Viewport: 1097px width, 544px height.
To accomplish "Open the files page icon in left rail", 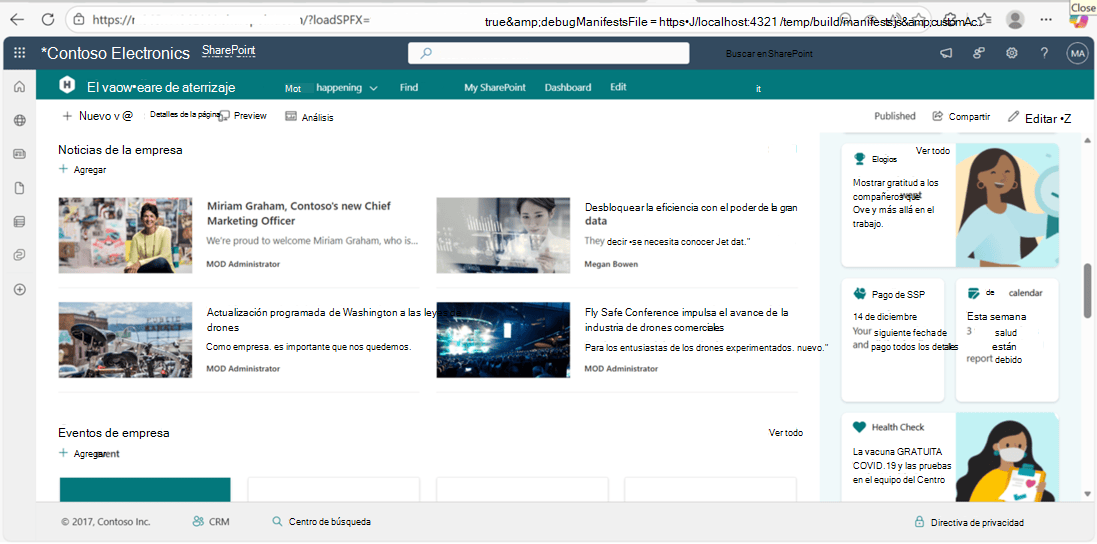I will tap(20, 188).
